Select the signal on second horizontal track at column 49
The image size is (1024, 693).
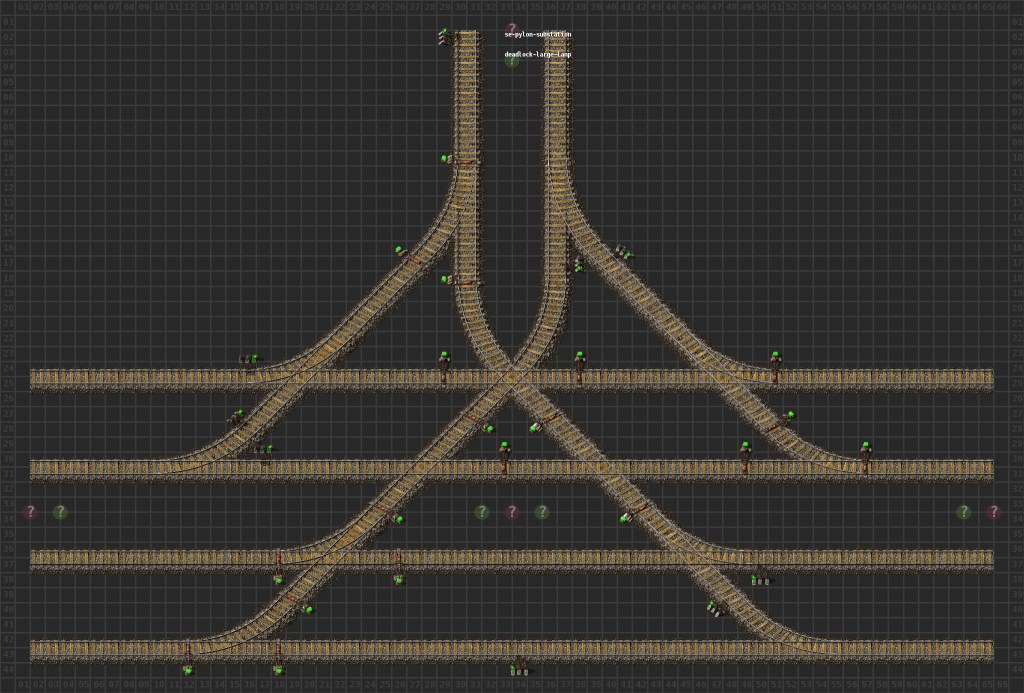coord(745,457)
